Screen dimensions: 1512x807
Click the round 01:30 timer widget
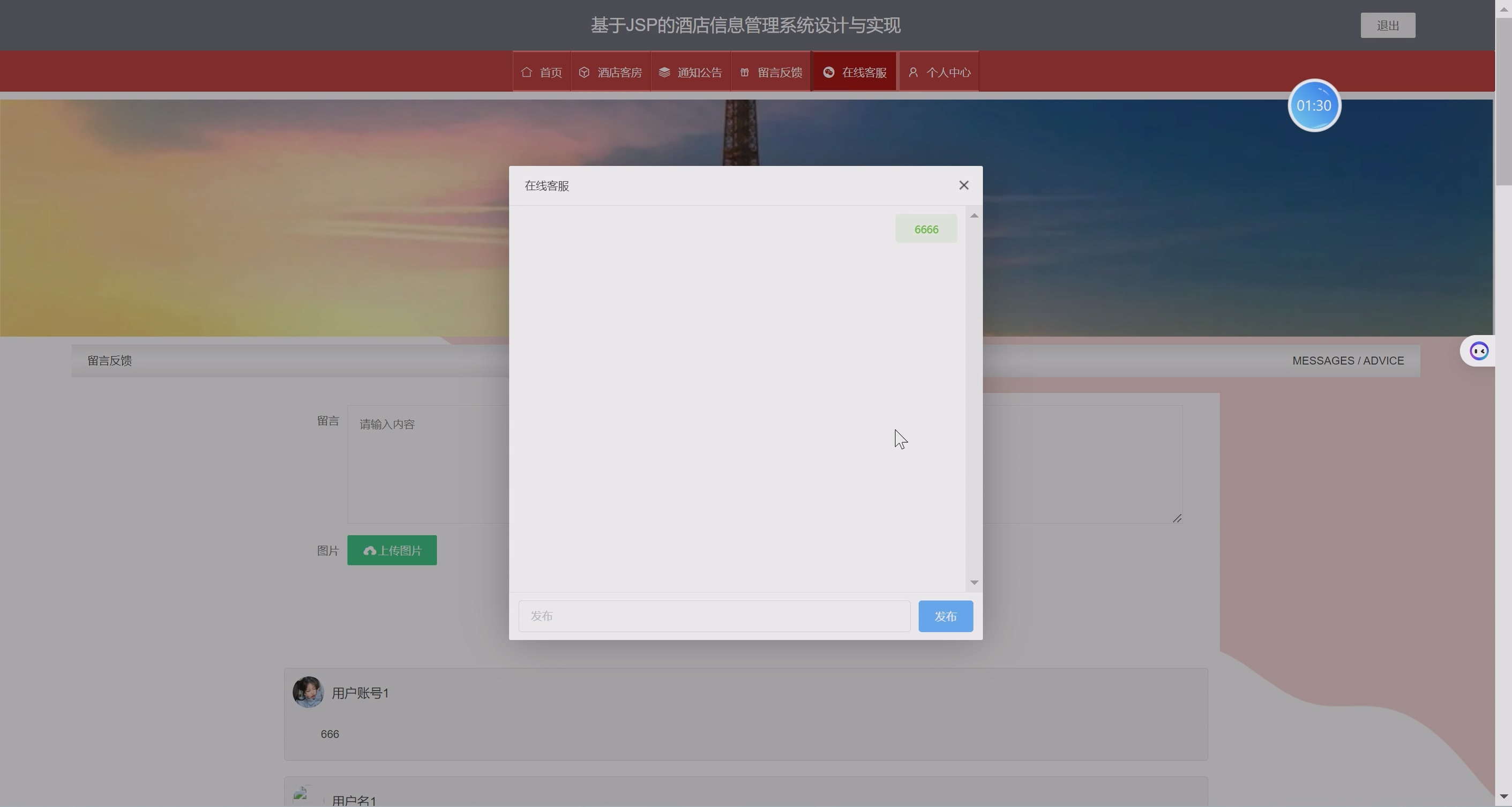coord(1314,106)
